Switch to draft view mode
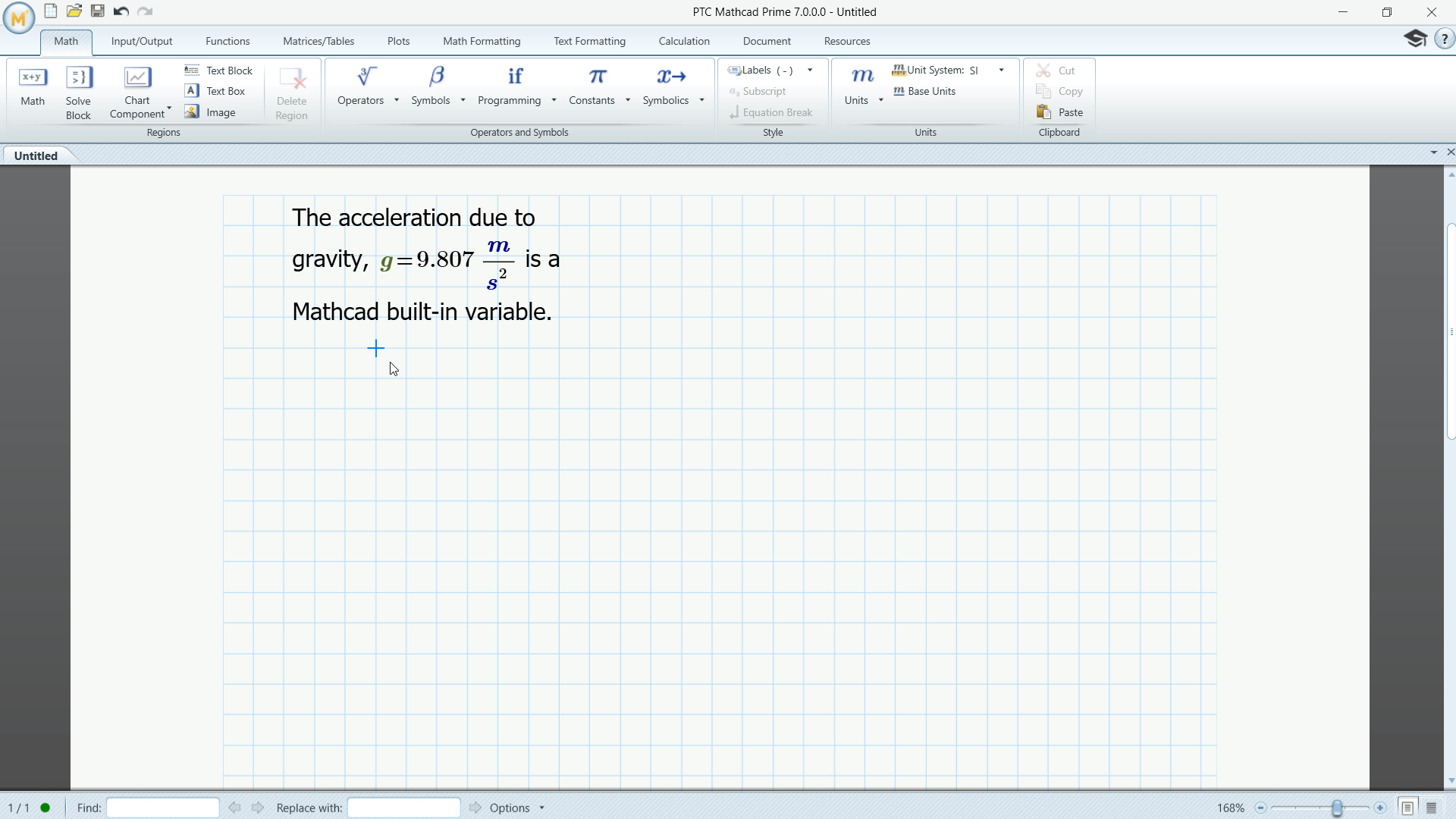 pos(1432,808)
